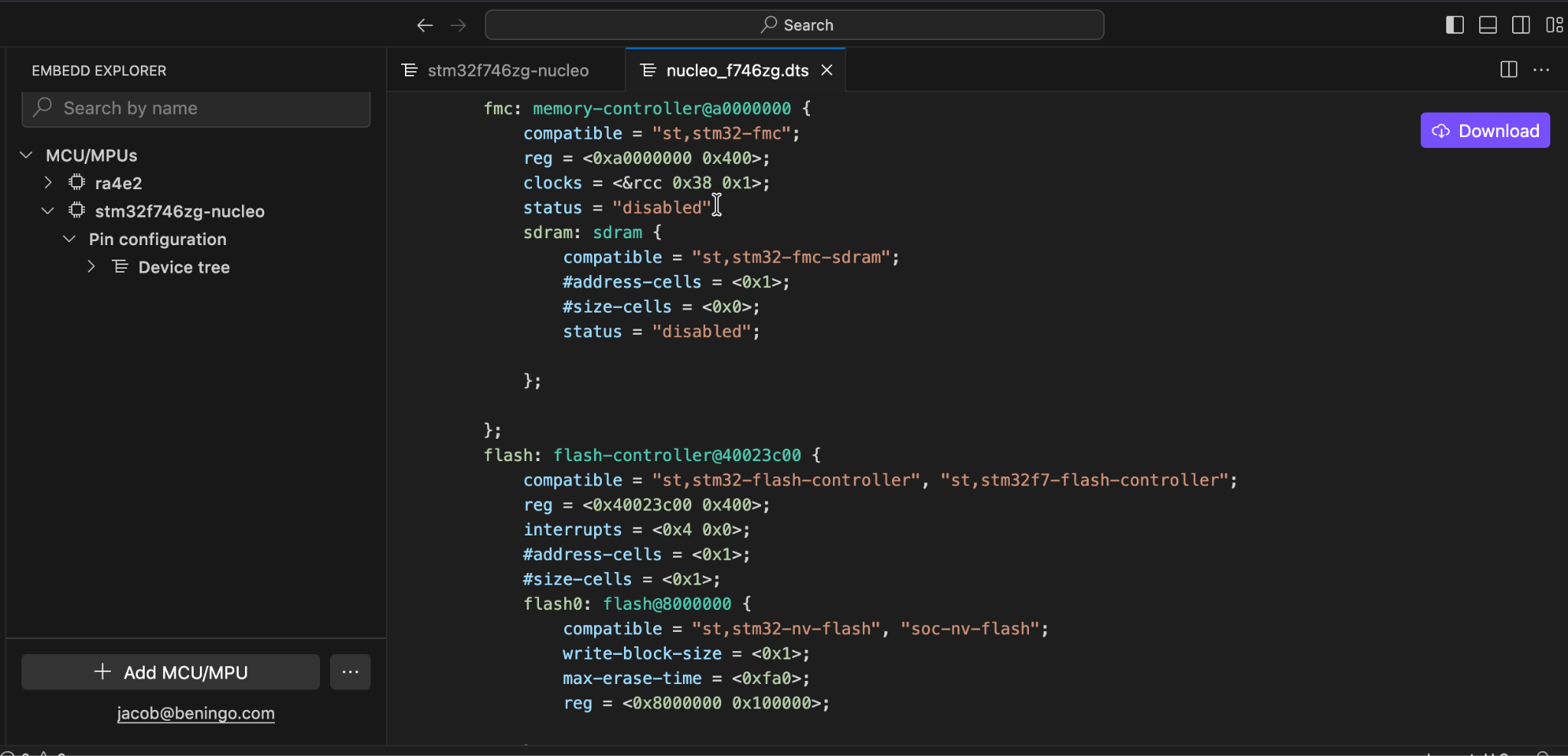Click the chip icon beside ra4e2

(76, 182)
